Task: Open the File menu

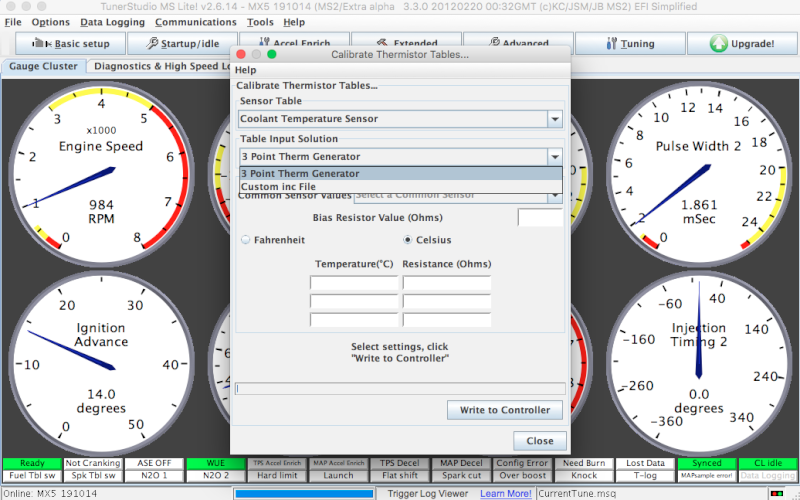Action: [13, 22]
